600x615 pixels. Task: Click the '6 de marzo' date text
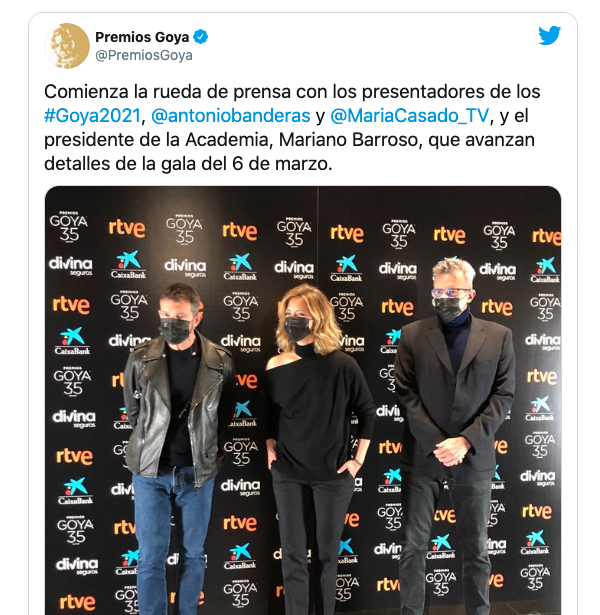(282, 164)
